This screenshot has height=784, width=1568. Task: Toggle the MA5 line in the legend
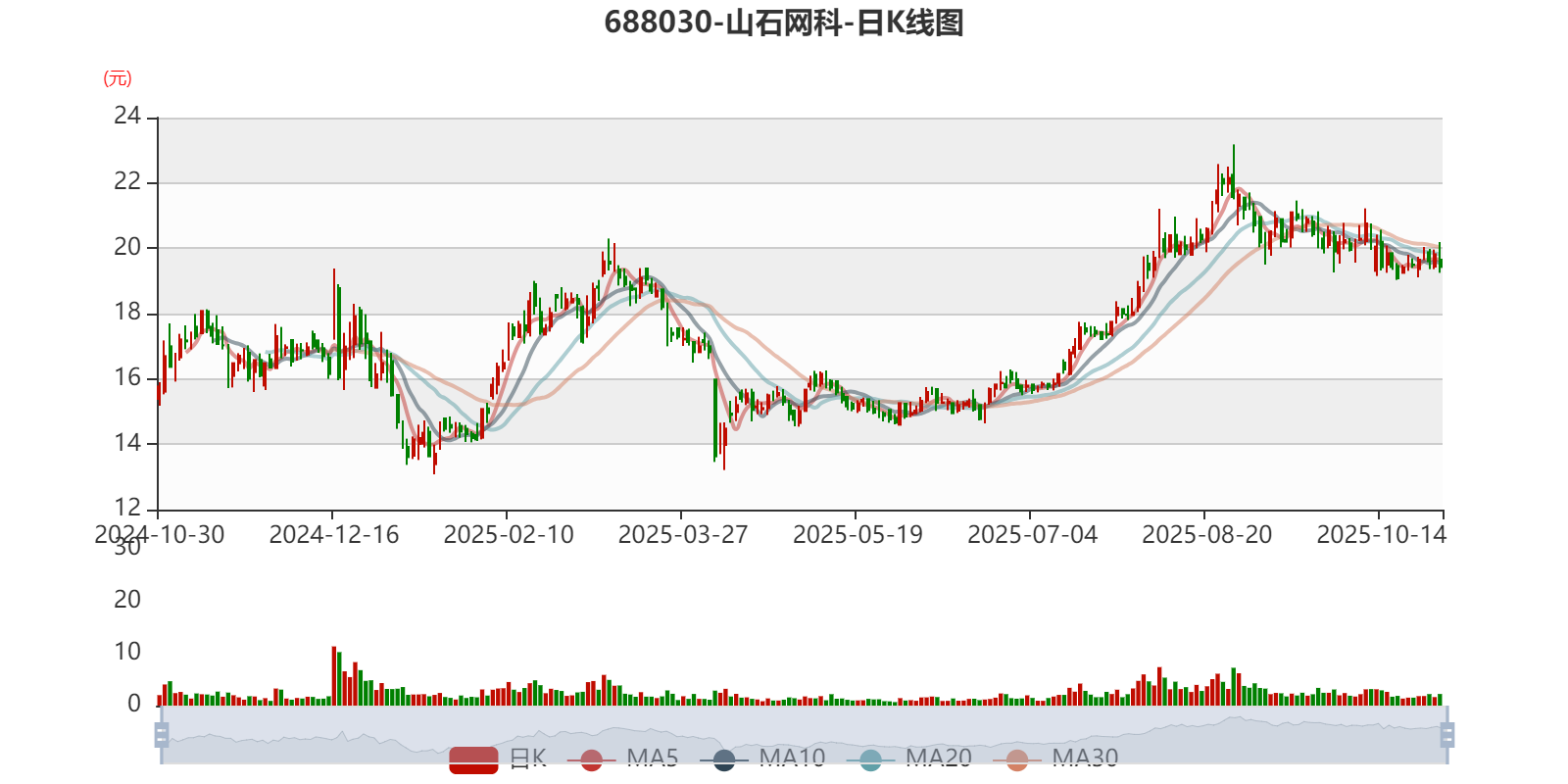click(623, 759)
